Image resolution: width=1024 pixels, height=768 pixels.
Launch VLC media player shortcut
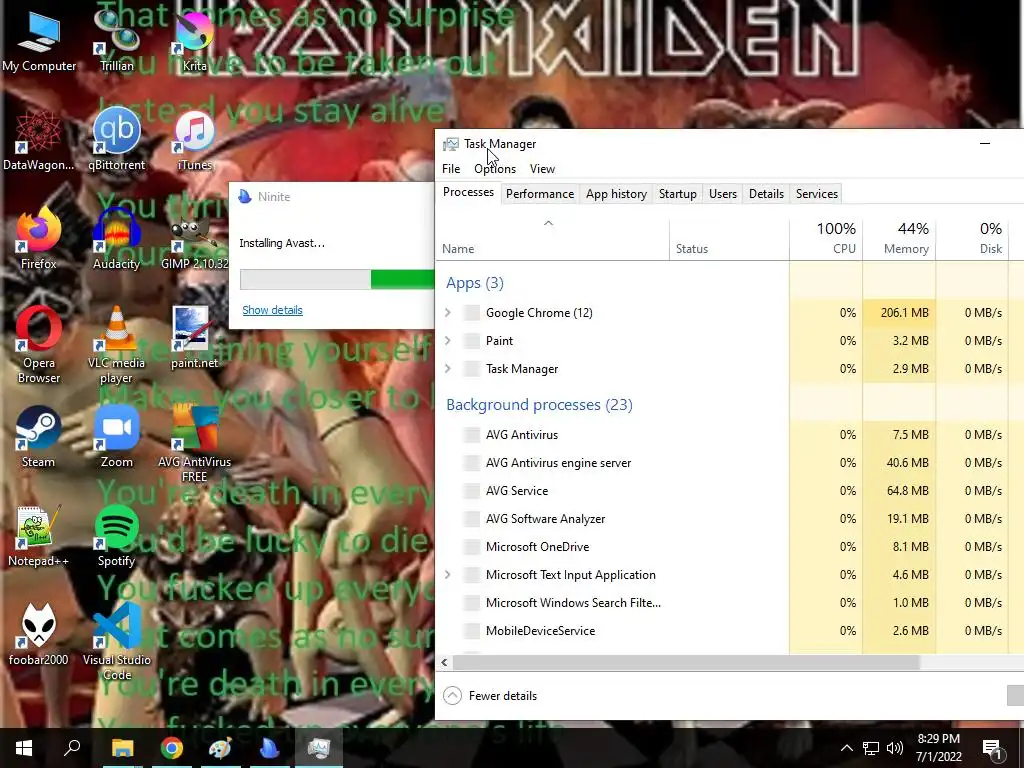tap(116, 345)
